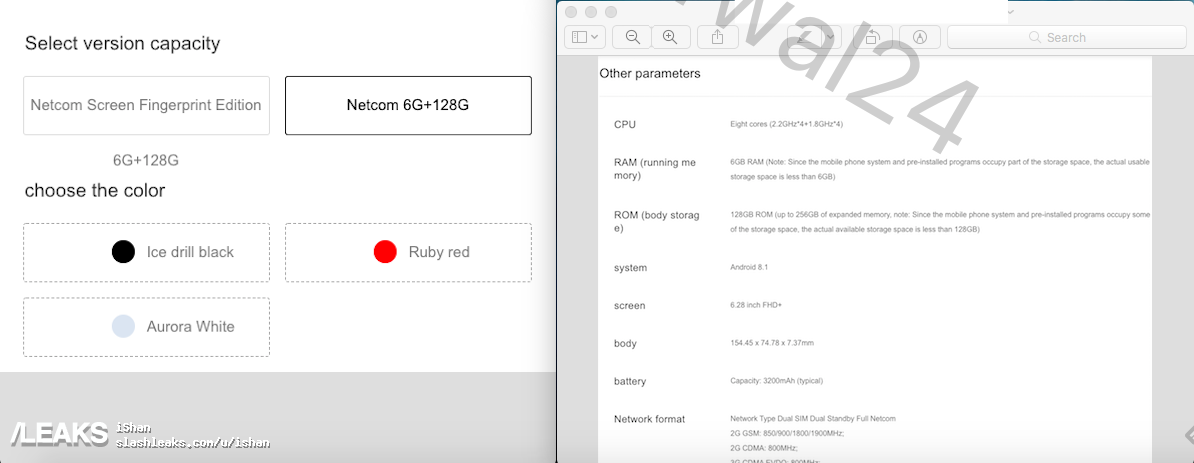The width and height of the screenshot is (1194, 463).
Task: Click the 'Select version capacity' heading
Action: click(x=123, y=43)
